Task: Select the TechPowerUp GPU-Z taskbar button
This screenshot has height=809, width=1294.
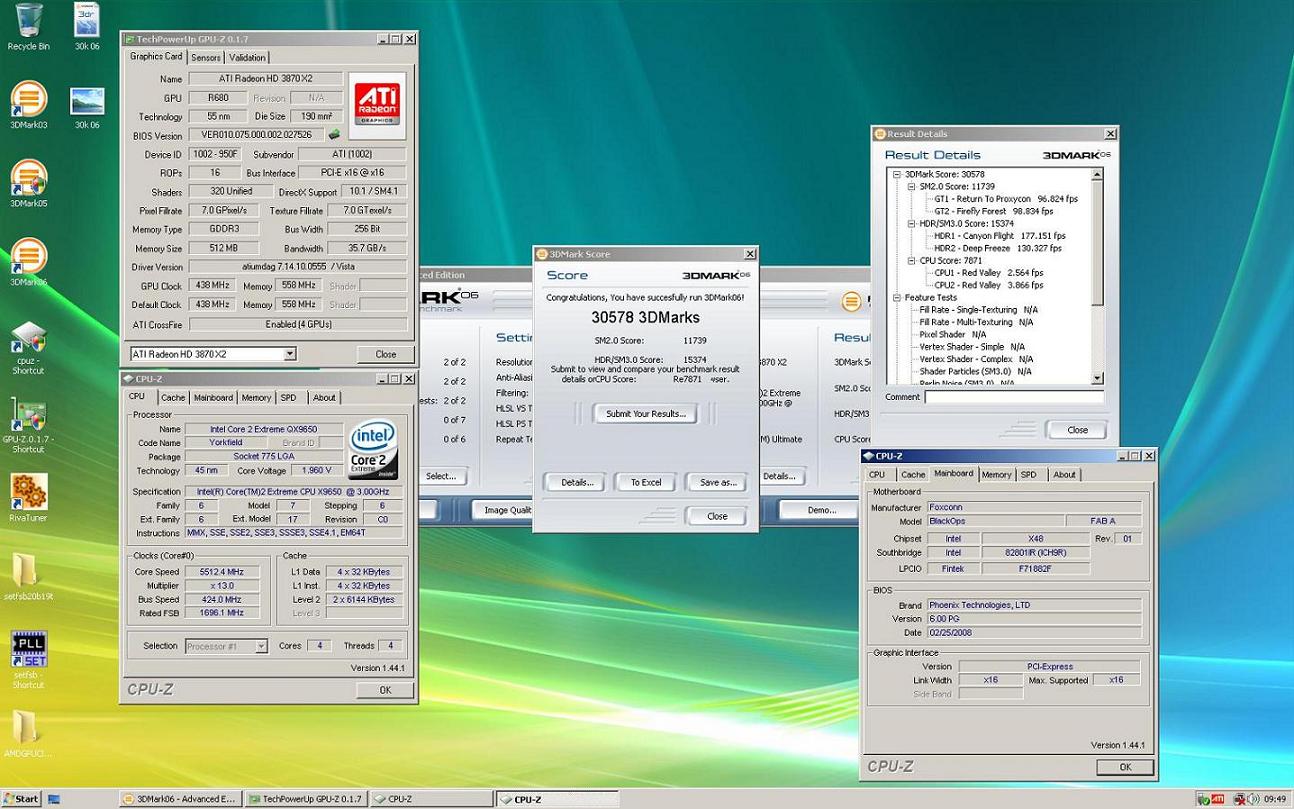Action: (306, 799)
